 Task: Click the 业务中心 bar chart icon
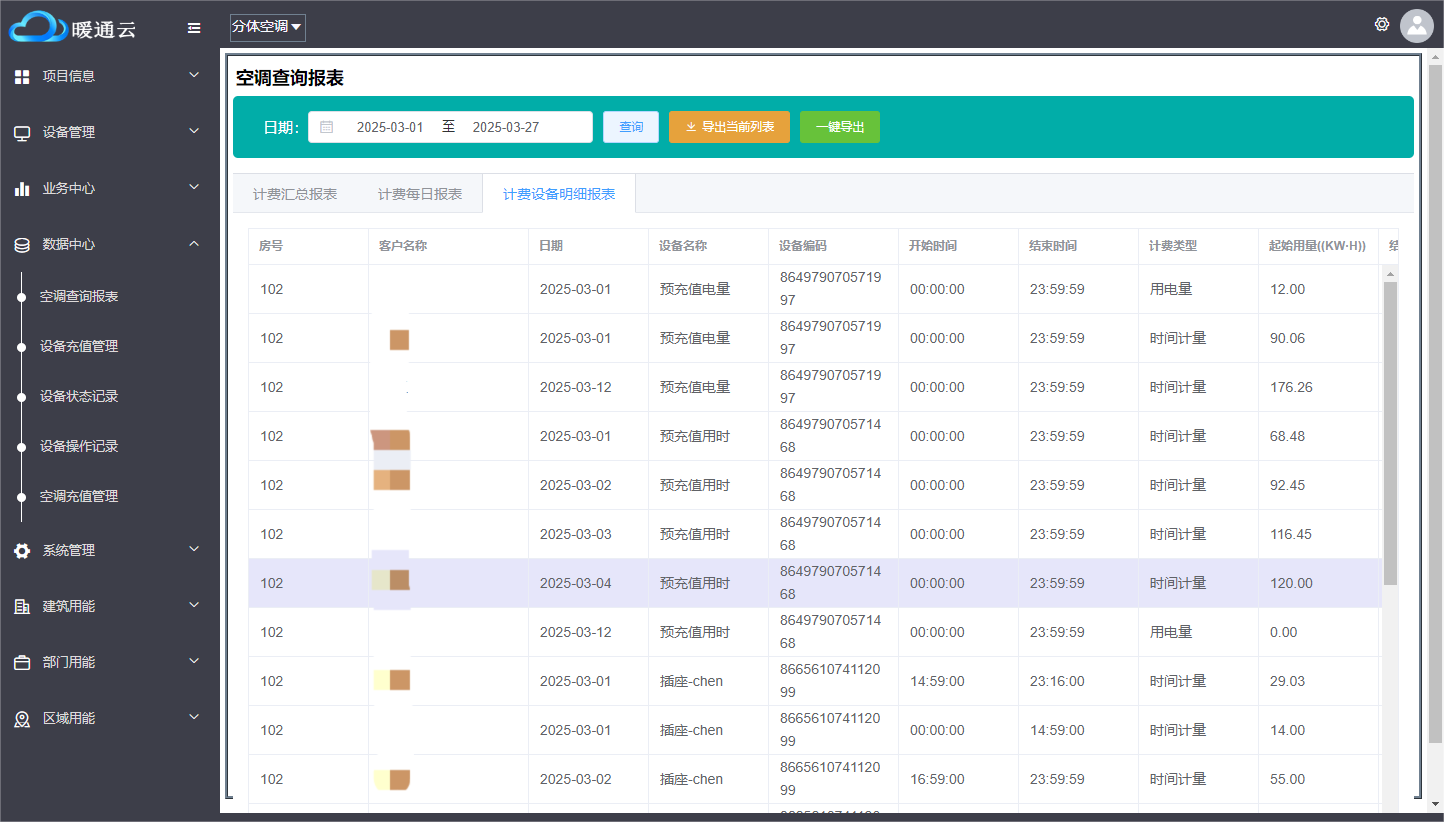[22, 188]
